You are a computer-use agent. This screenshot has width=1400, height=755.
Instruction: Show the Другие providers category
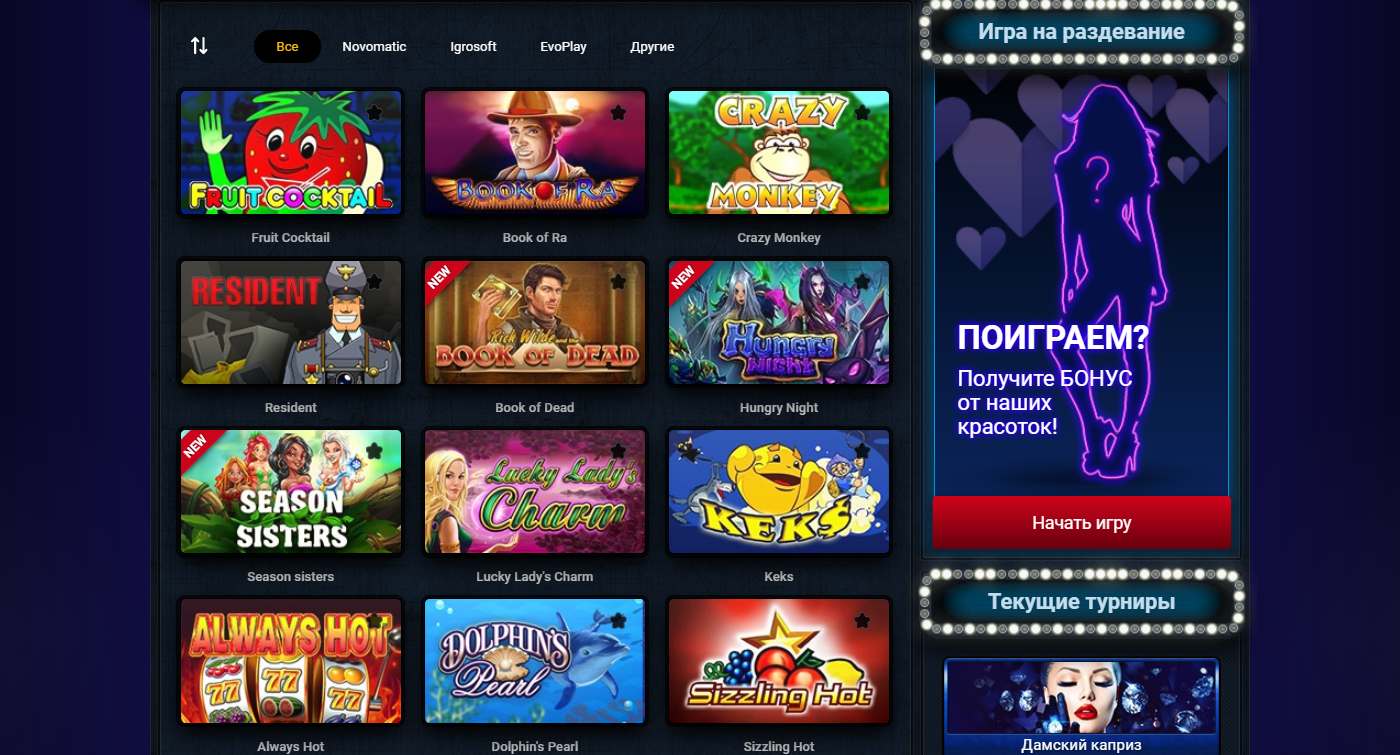pos(652,47)
